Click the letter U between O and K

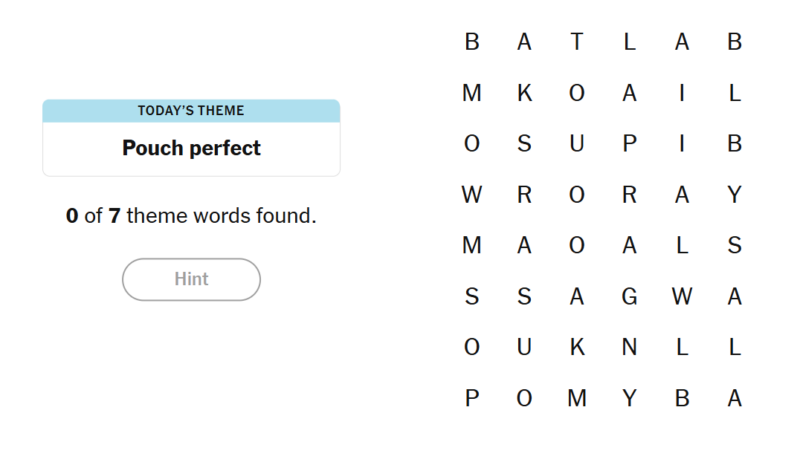coord(524,347)
